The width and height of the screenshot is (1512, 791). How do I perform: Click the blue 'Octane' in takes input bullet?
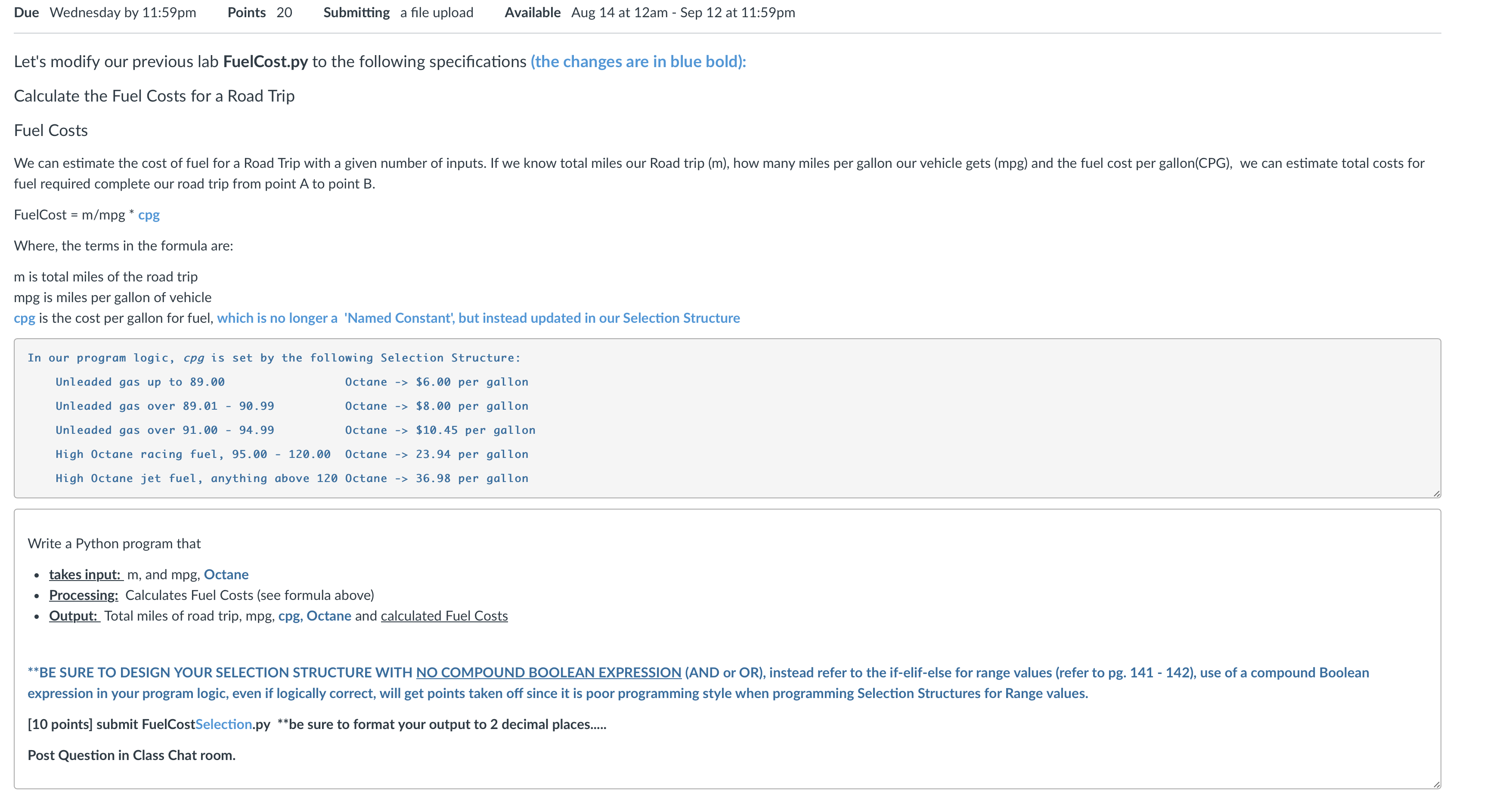point(226,575)
